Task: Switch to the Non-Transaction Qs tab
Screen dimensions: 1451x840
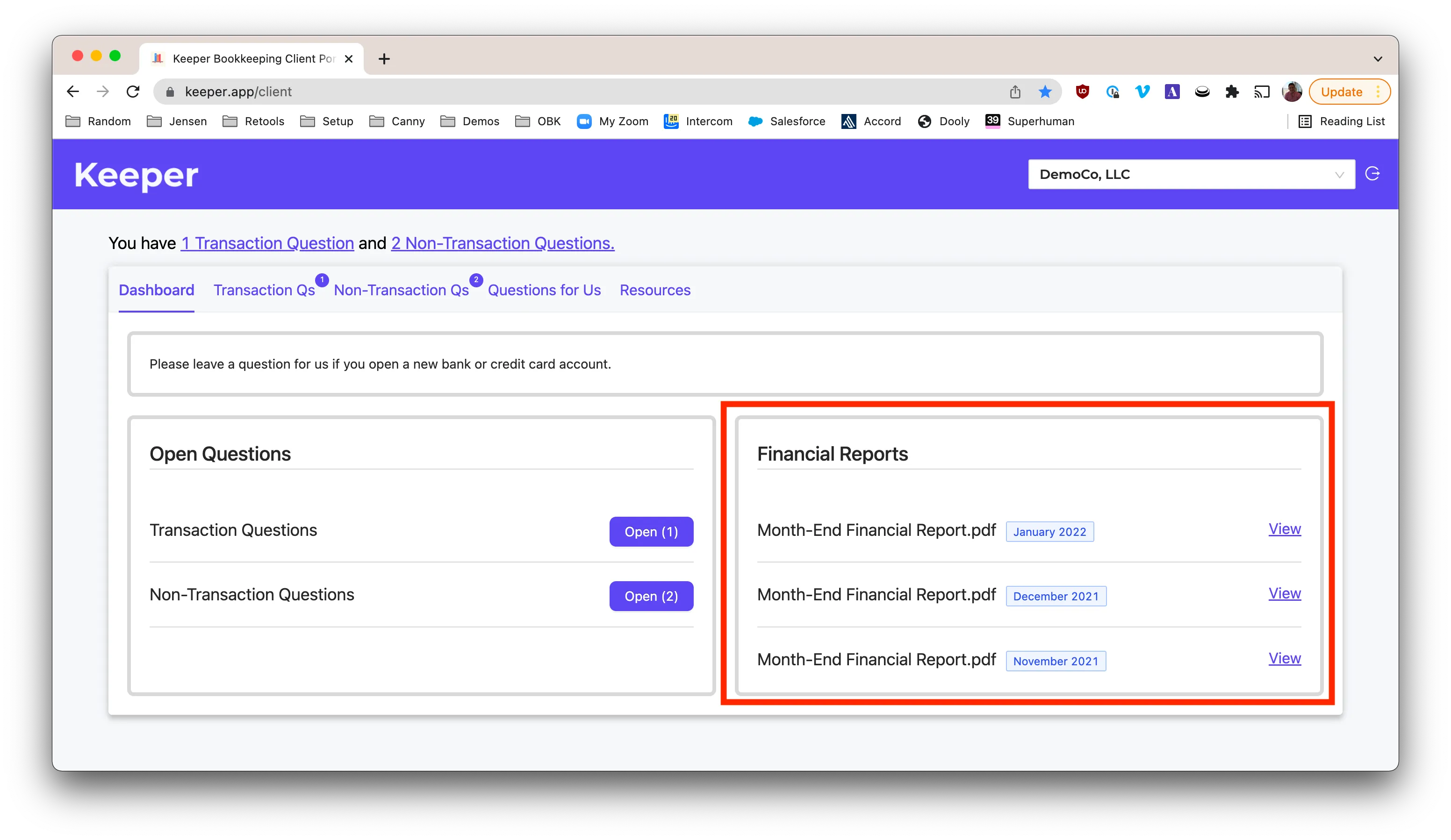Action: point(402,290)
